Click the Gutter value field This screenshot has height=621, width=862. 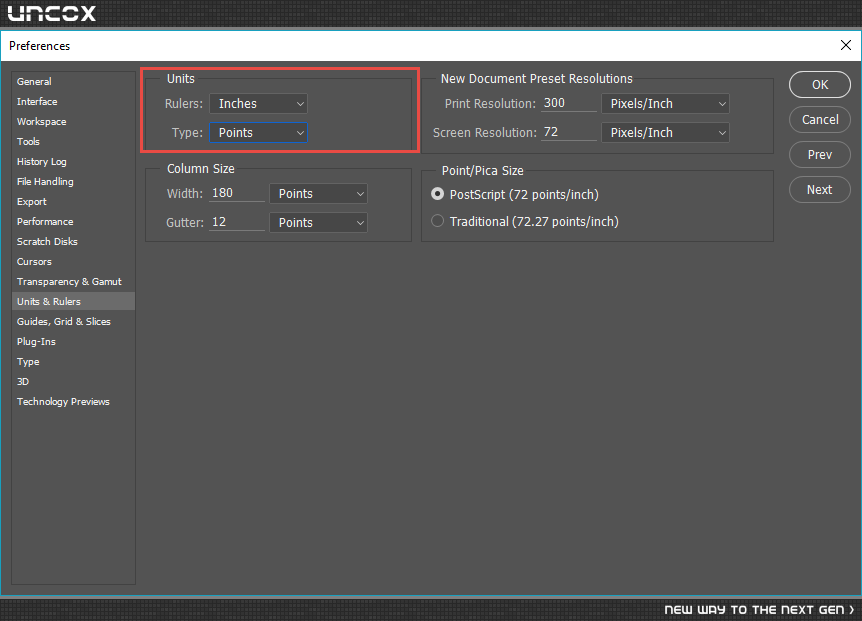click(237, 223)
